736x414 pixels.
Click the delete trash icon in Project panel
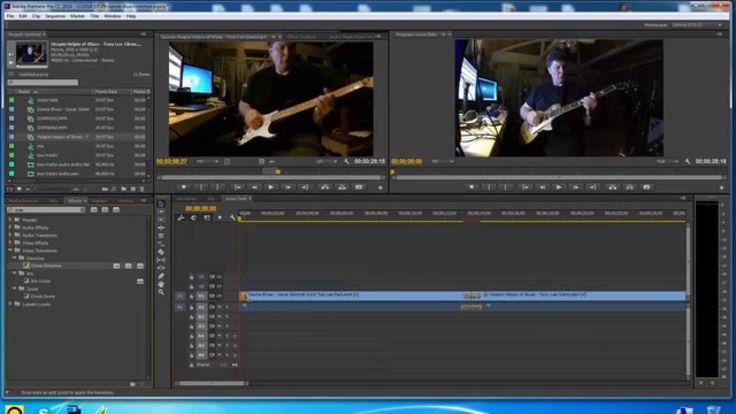pos(142,189)
